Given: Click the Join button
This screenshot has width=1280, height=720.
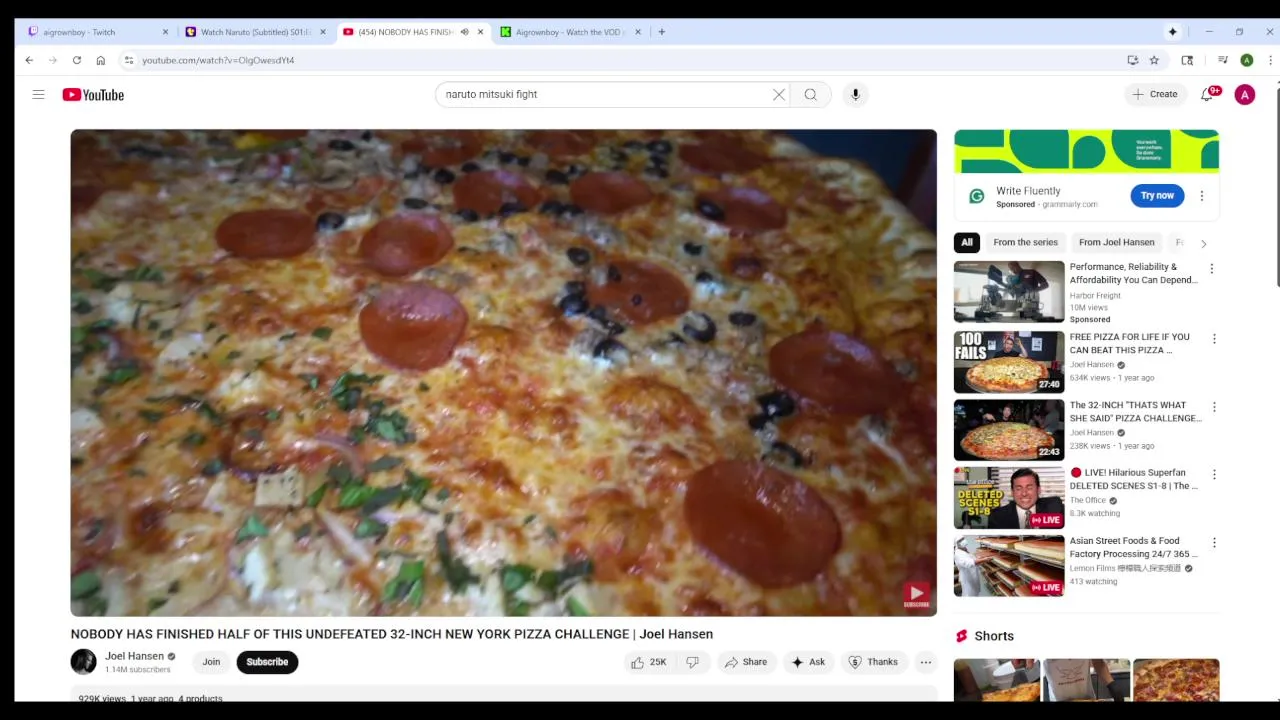Looking at the screenshot, I should click(211, 662).
